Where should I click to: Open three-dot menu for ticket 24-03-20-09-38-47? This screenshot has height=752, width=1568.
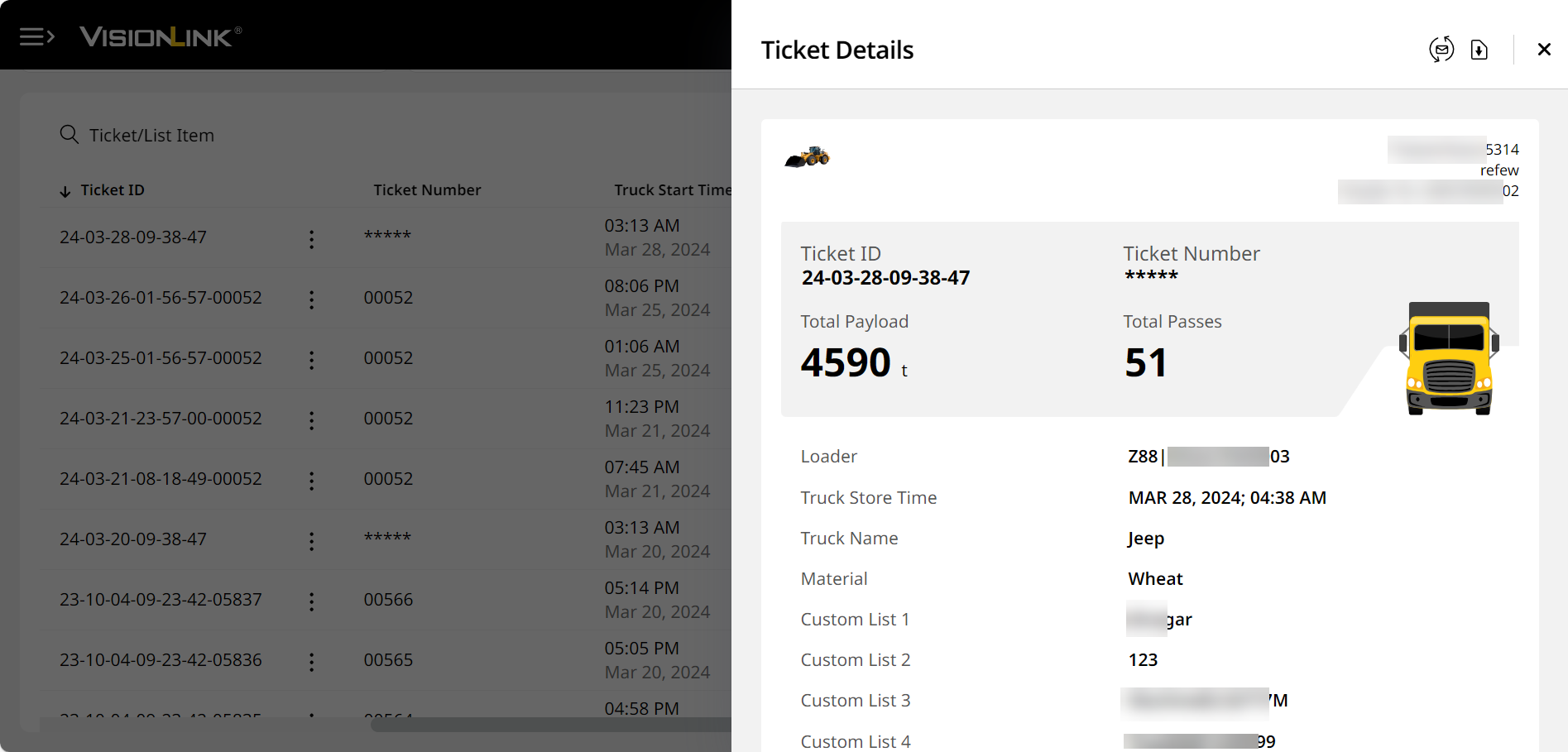[312, 541]
